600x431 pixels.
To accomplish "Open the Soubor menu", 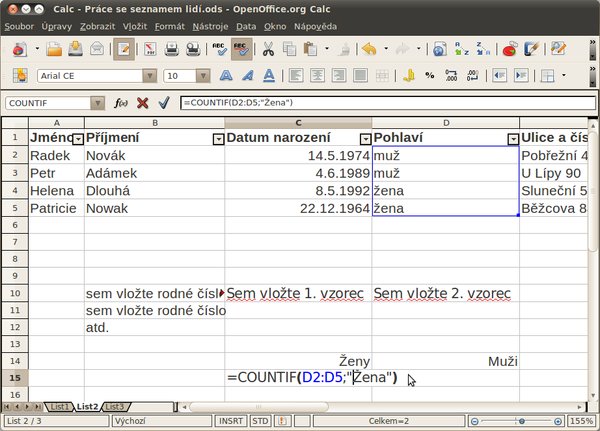I will pyautogui.click(x=19, y=26).
